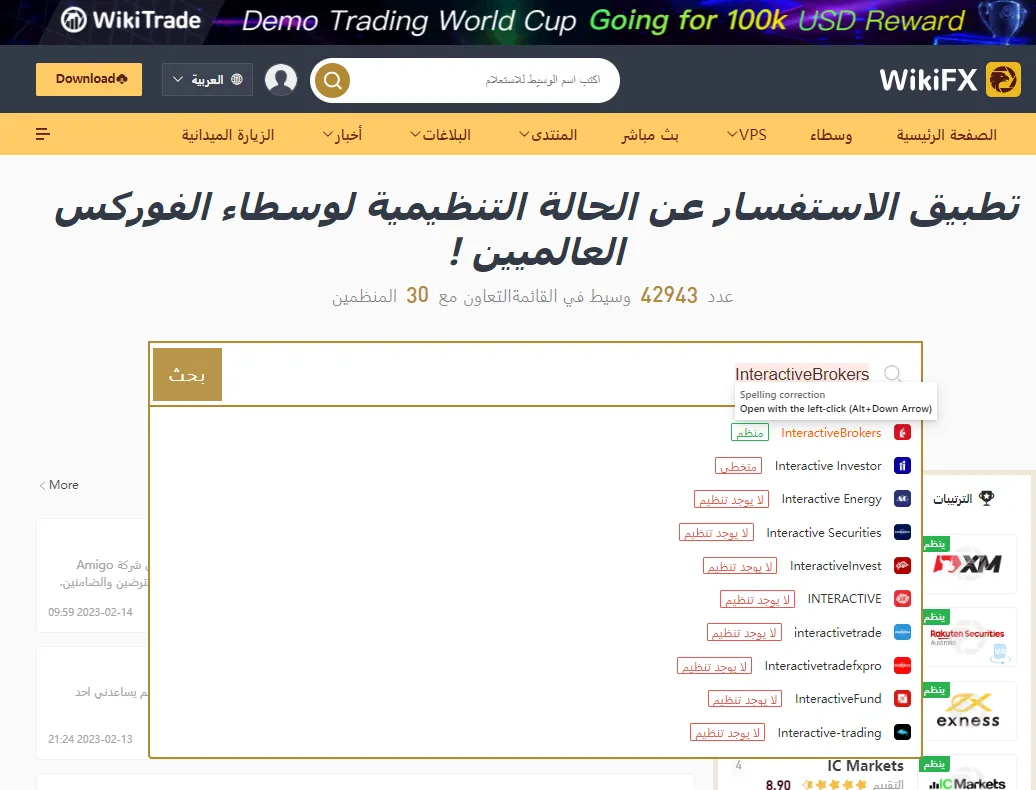Click the Interactivetradefxpro logo icon
Screen dimensions: 1036x790
point(903,665)
